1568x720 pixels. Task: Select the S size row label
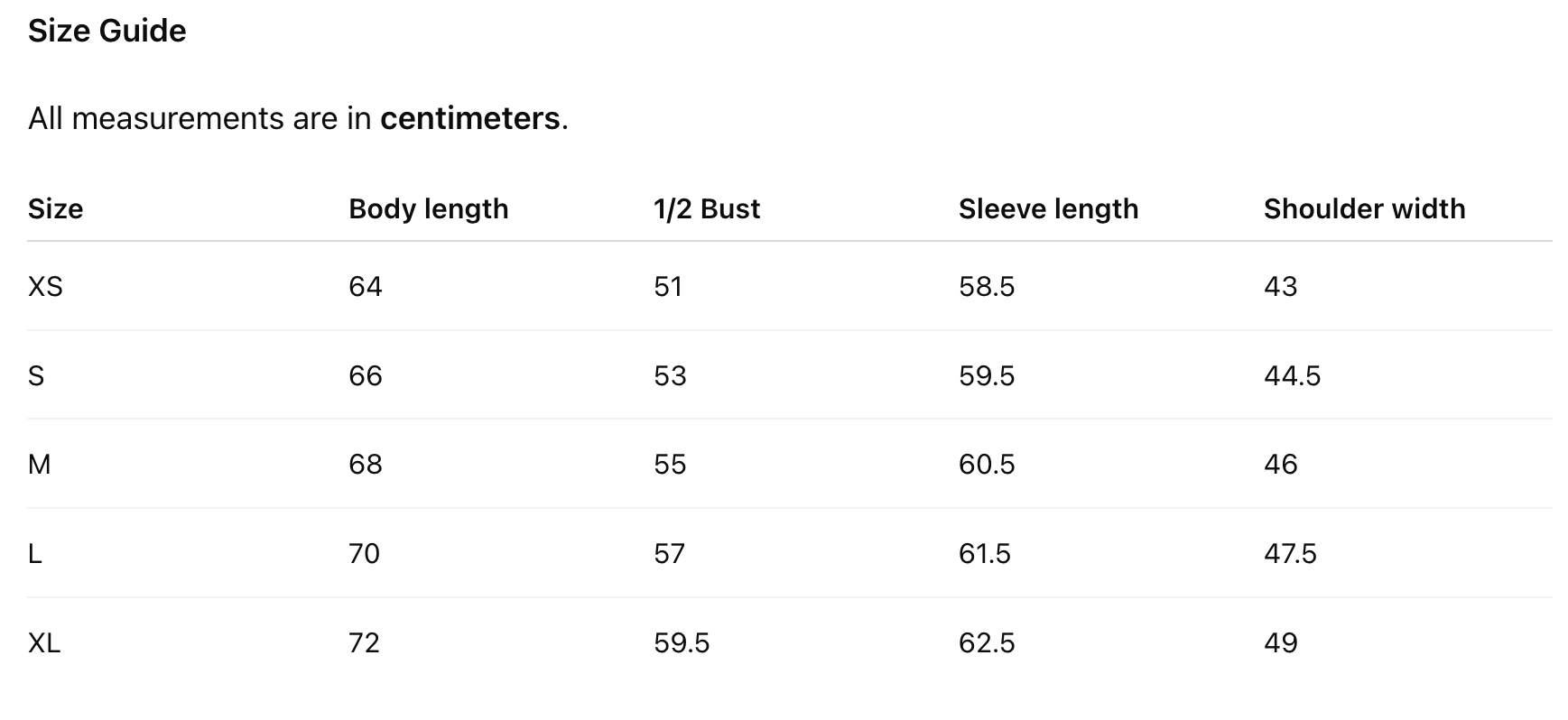[x=36, y=375]
